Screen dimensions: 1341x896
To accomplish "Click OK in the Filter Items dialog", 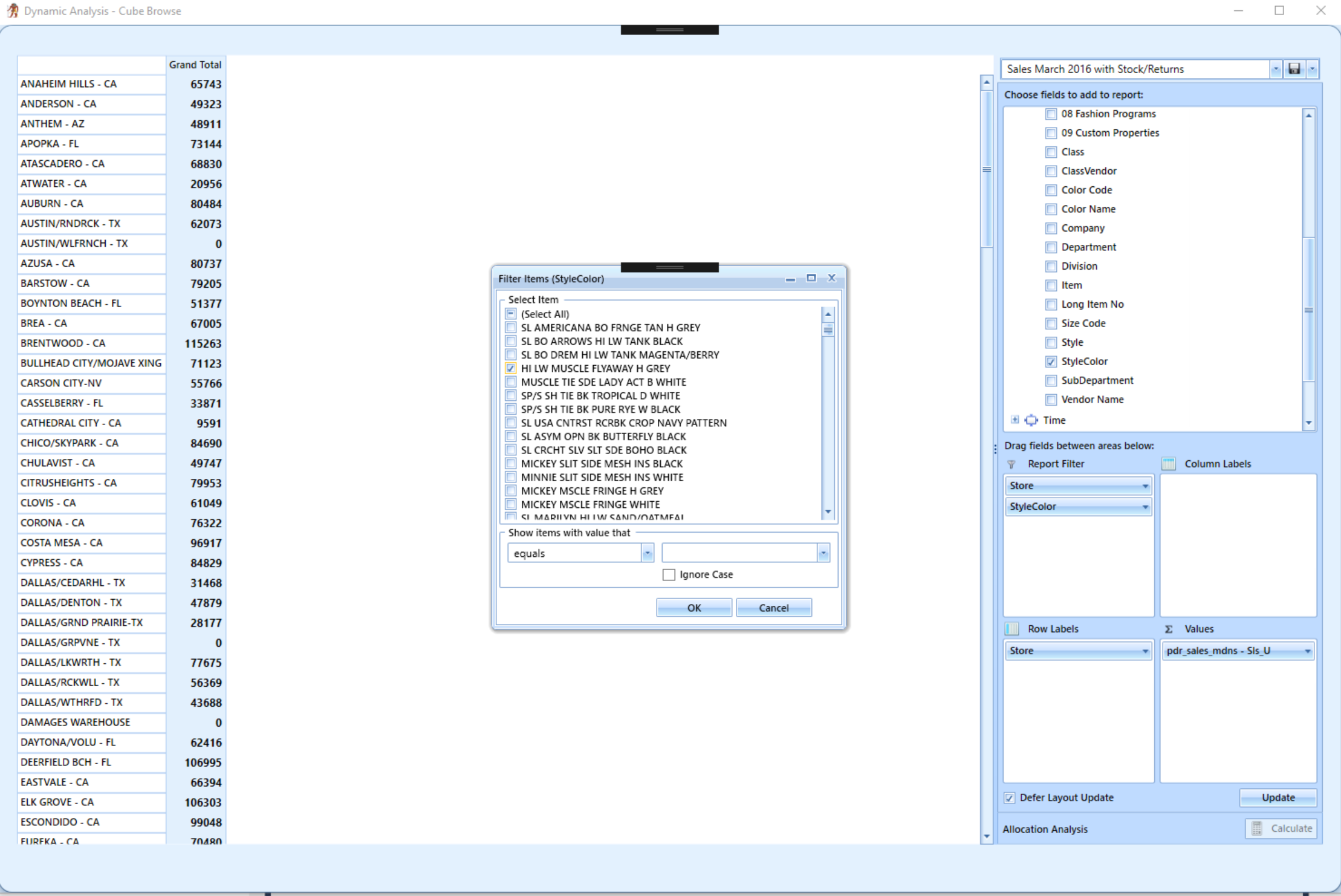I will (693, 608).
